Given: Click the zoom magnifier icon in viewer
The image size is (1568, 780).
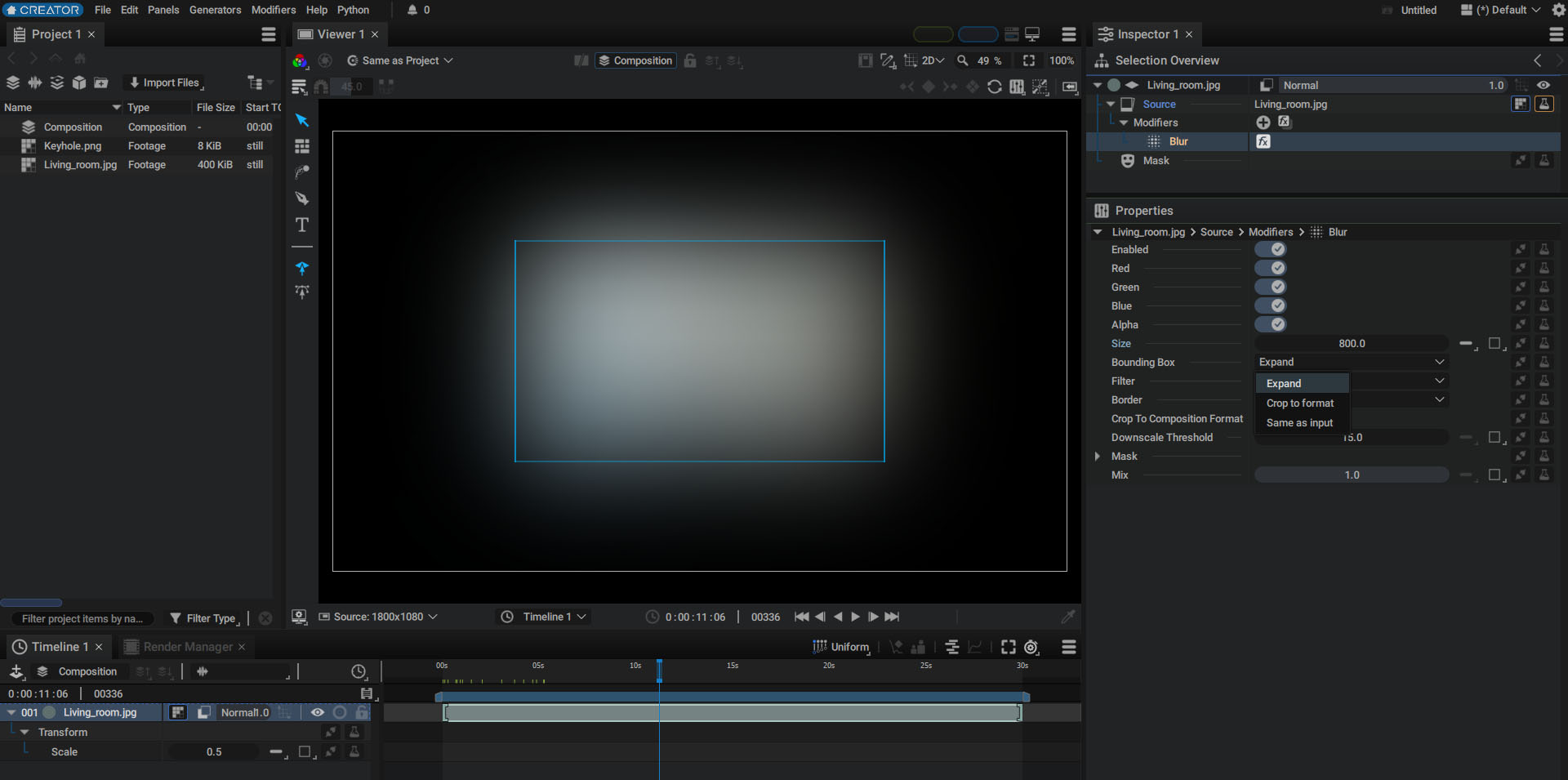Looking at the screenshot, I should point(963,60).
